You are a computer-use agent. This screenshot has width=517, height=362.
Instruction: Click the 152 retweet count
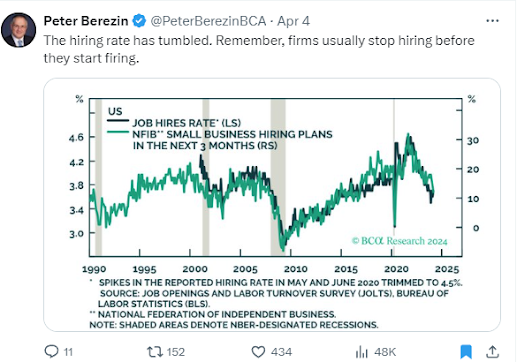[x=176, y=352]
